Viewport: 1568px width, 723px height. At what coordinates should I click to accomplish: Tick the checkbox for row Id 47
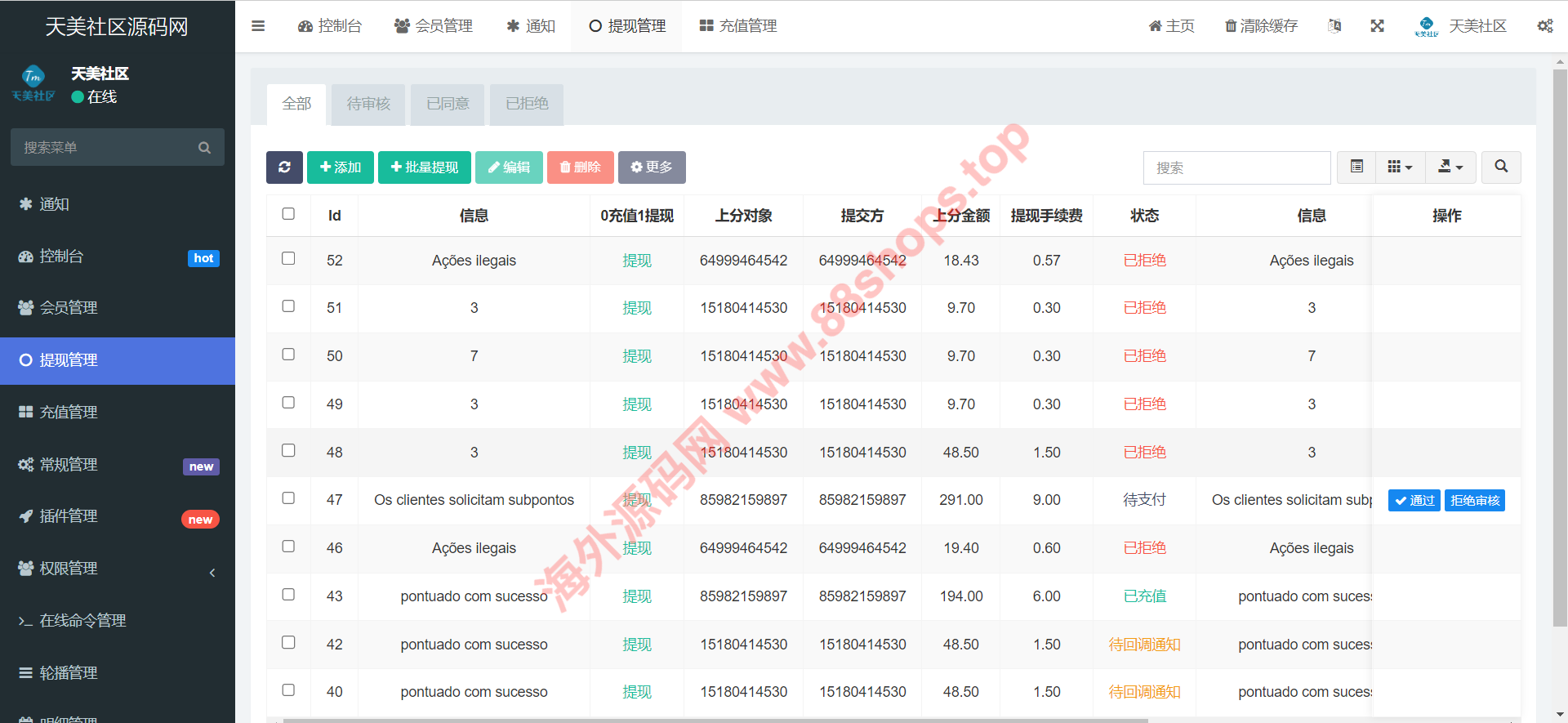click(x=288, y=498)
